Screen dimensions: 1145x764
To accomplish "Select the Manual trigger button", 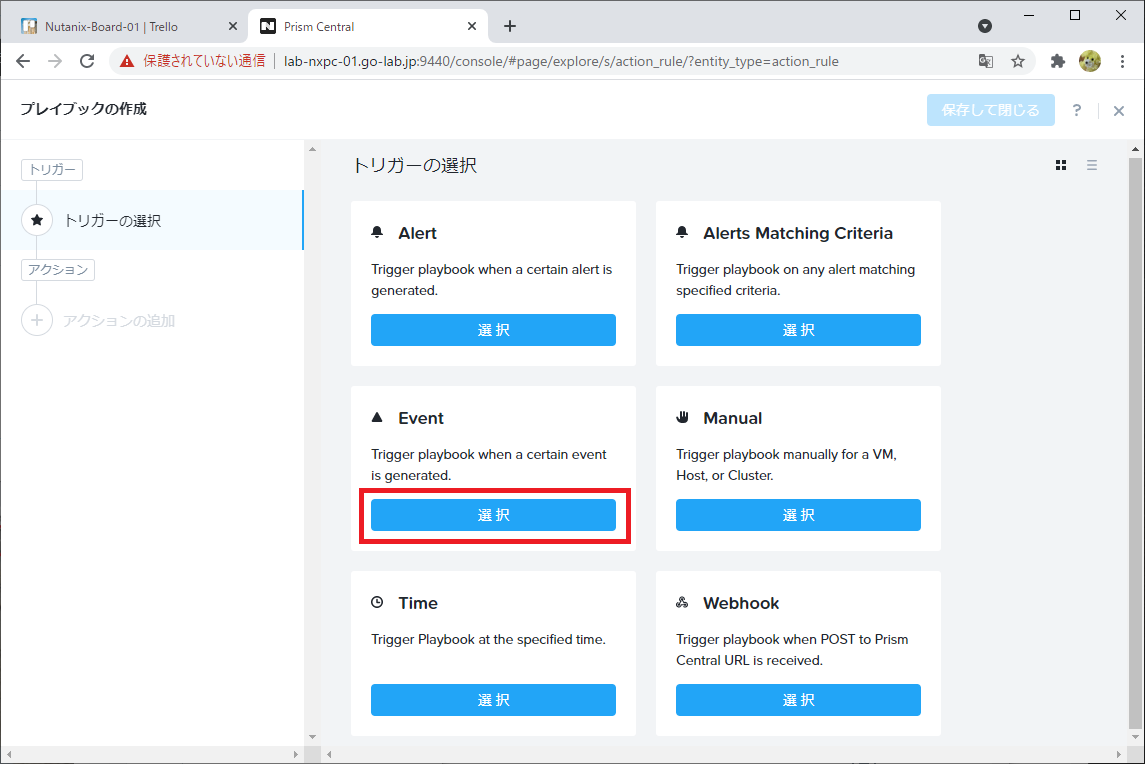I will [798, 515].
